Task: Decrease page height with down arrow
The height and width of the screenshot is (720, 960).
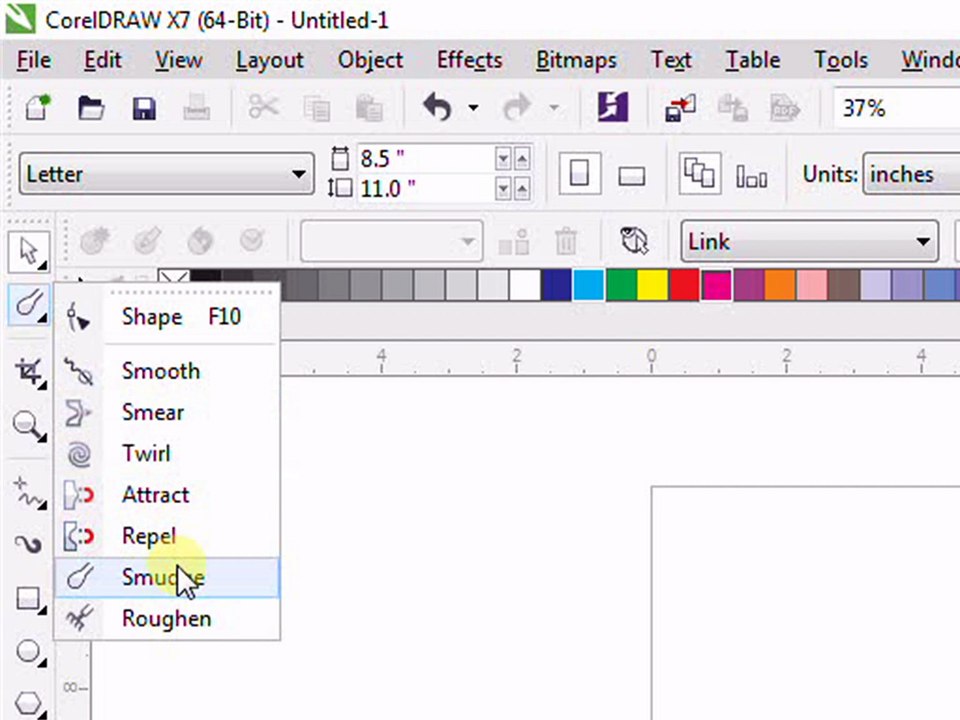Action: pos(503,189)
